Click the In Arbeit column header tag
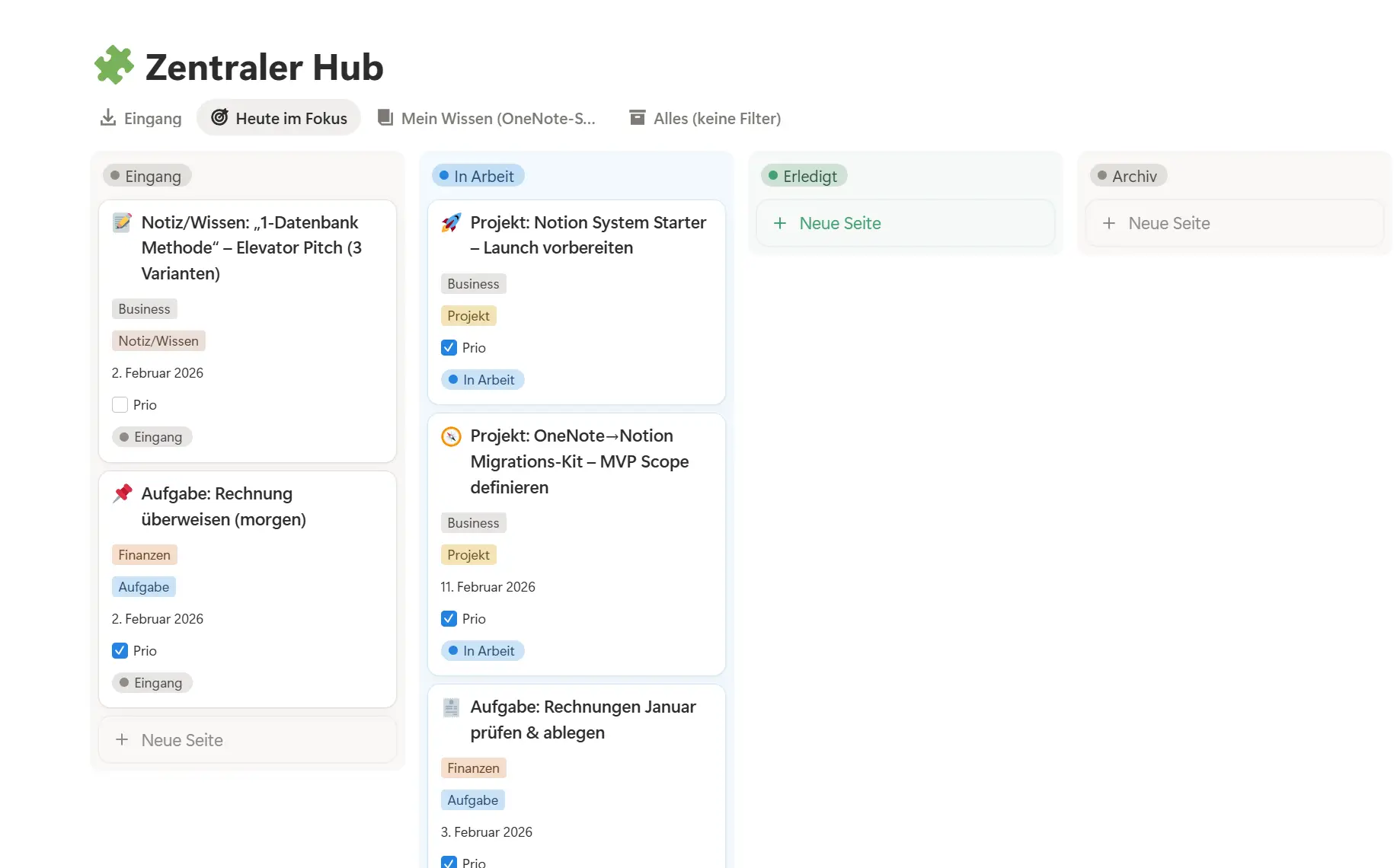1397x868 pixels. coord(478,177)
